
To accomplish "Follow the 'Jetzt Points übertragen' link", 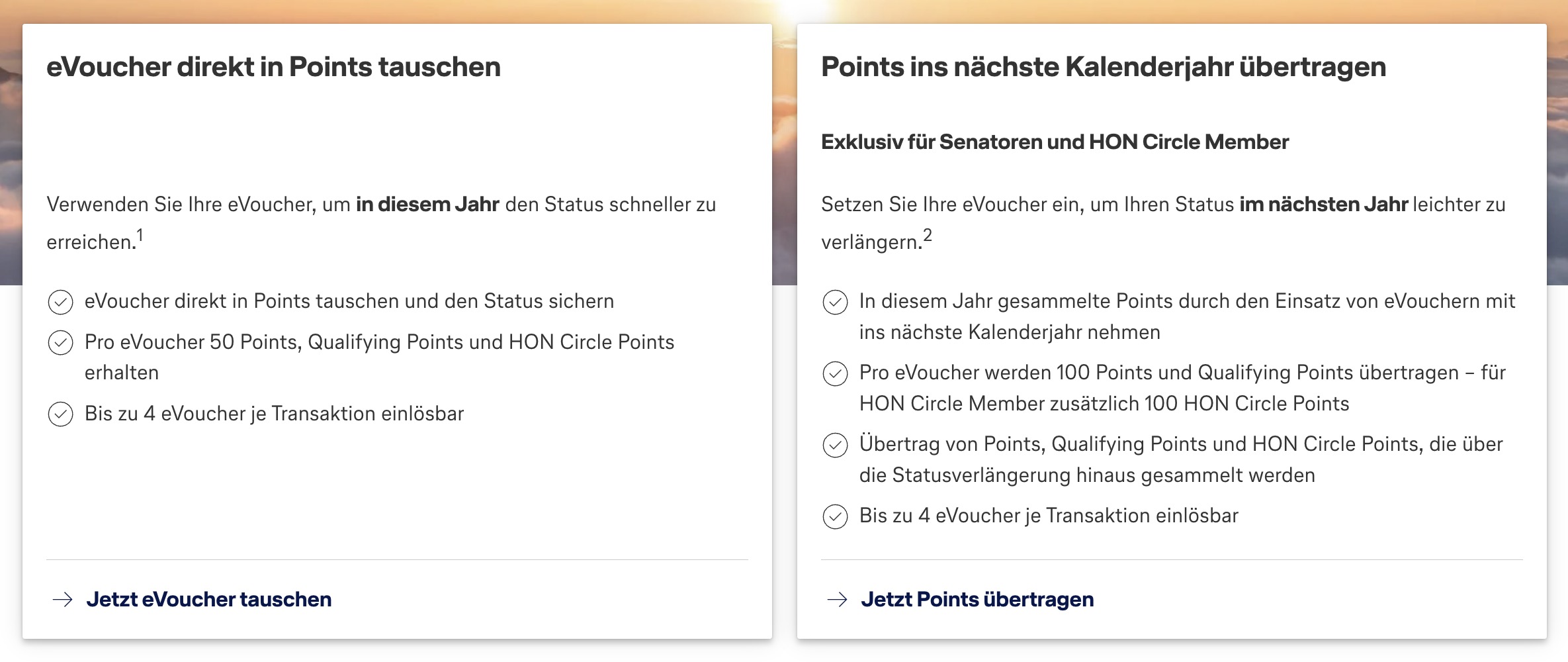I will tap(977, 600).
